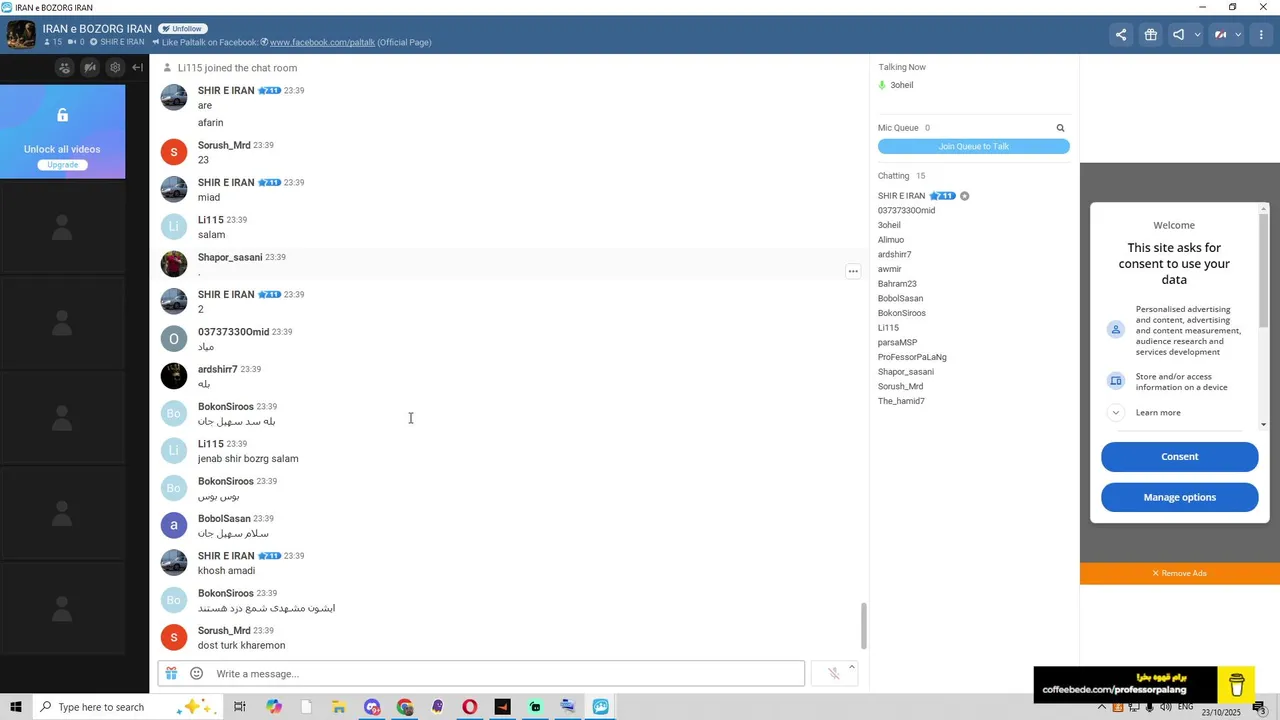This screenshot has height=720, width=1280.
Task: Toggle the hide videos camera-off icon
Action: [90, 68]
